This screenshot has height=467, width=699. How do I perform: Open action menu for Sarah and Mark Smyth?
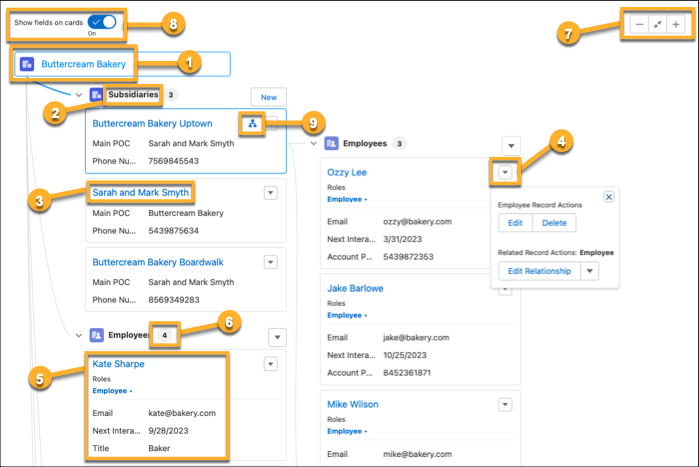point(268,192)
